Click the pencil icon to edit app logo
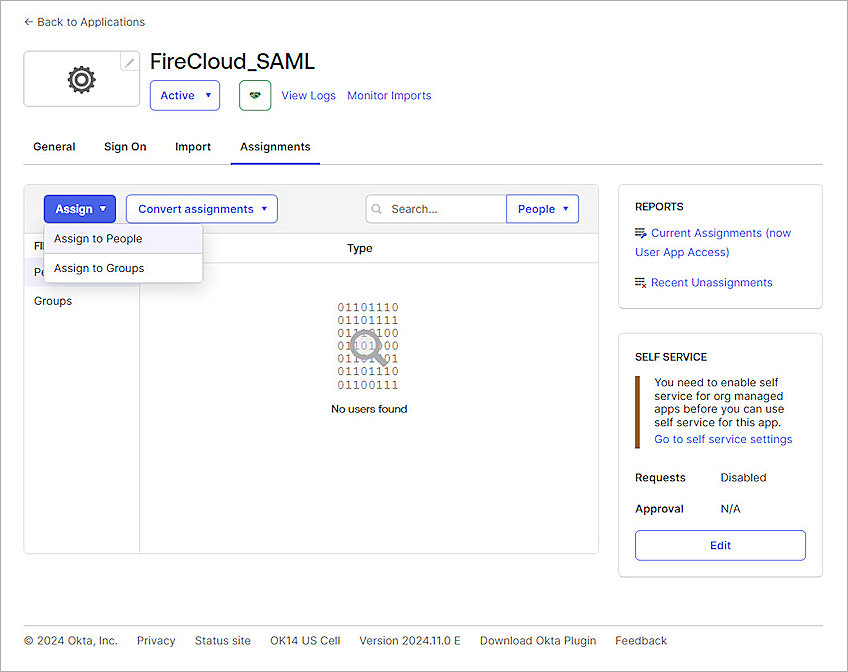Screen dimensions: 848x672 [x=128, y=61]
